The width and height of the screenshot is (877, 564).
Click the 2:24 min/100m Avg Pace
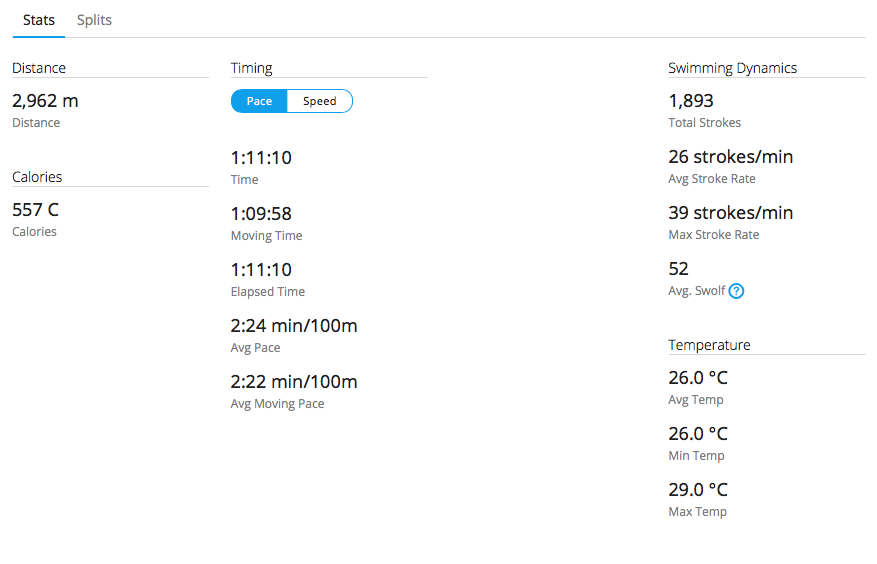(x=294, y=326)
